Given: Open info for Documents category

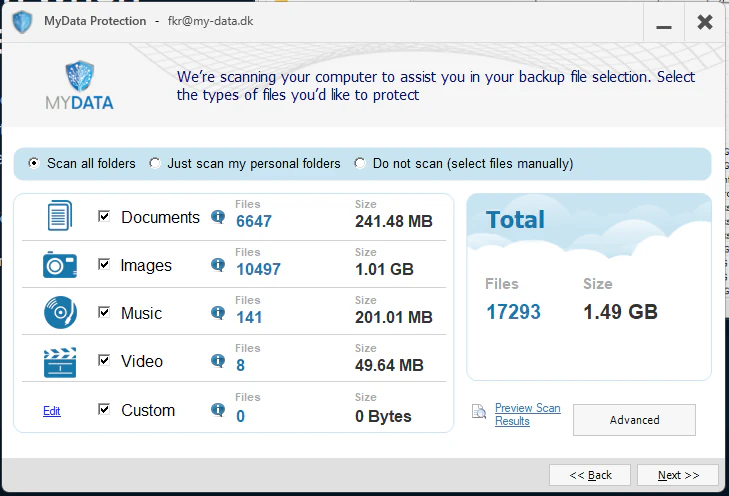Looking at the screenshot, I should (x=218, y=216).
